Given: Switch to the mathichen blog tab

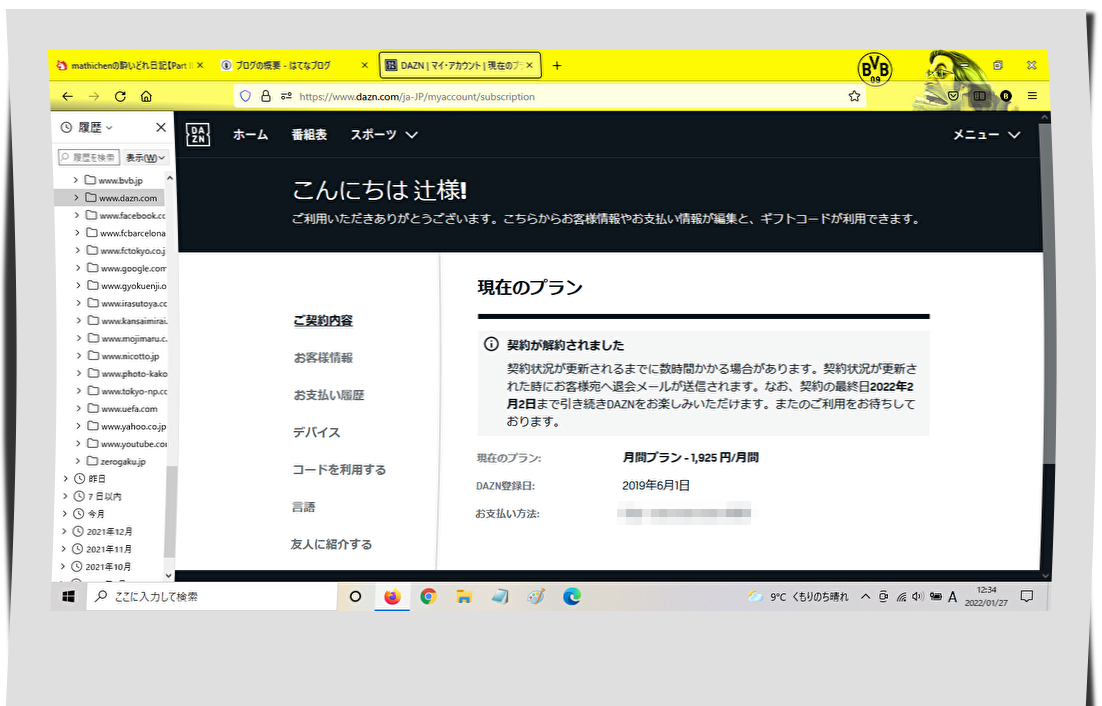Looking at the screenshot, I should [131, 65].
